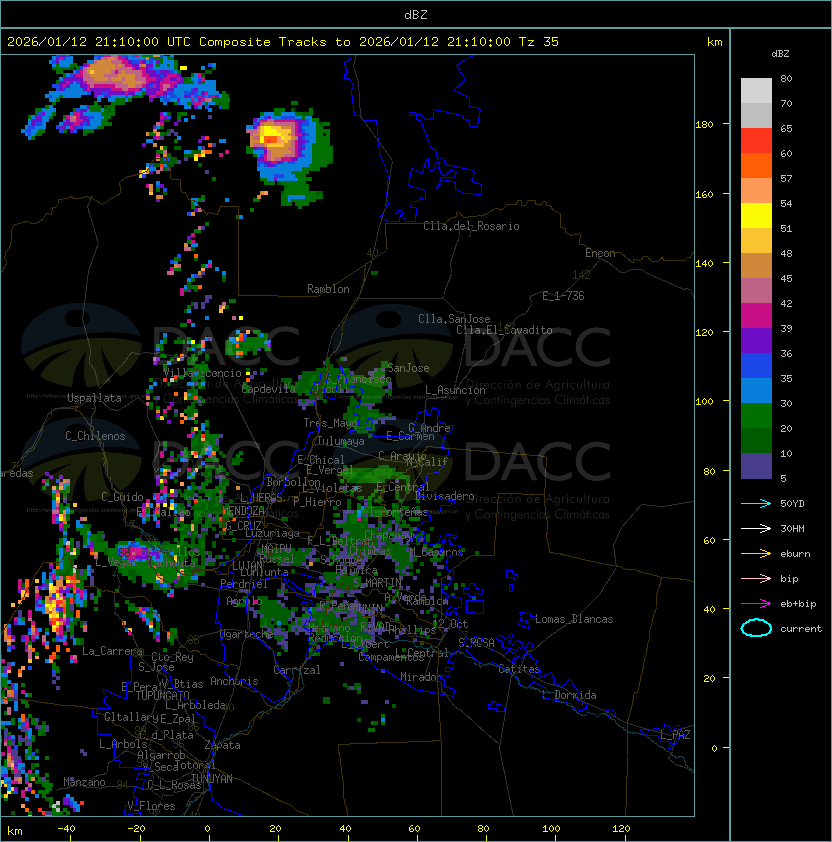
Task: Click the 'MENDOZA' city label
Action: (x=243, y=511)
